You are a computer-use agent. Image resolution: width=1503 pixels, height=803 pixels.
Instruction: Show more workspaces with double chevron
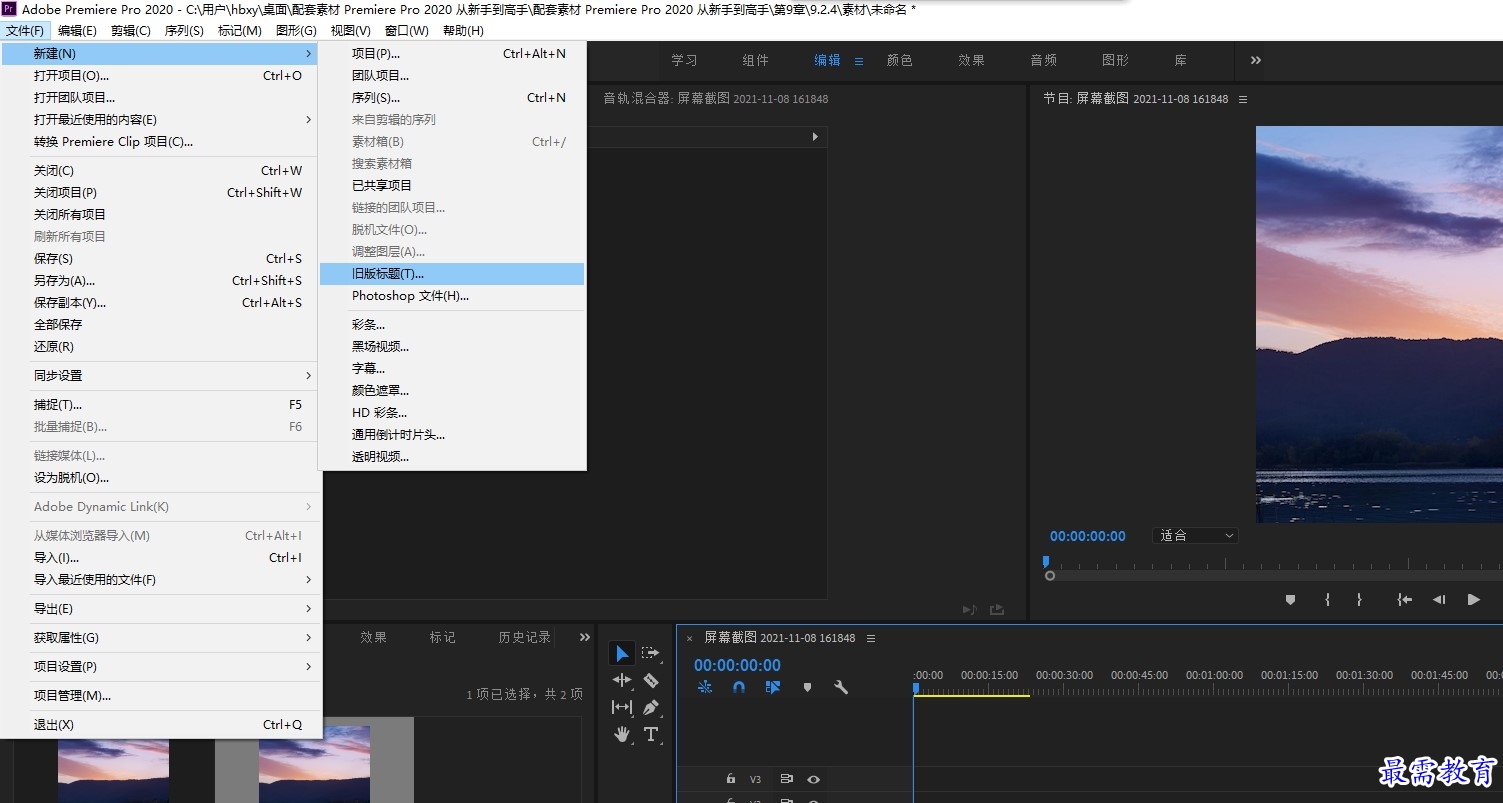tap(1256, 60)
